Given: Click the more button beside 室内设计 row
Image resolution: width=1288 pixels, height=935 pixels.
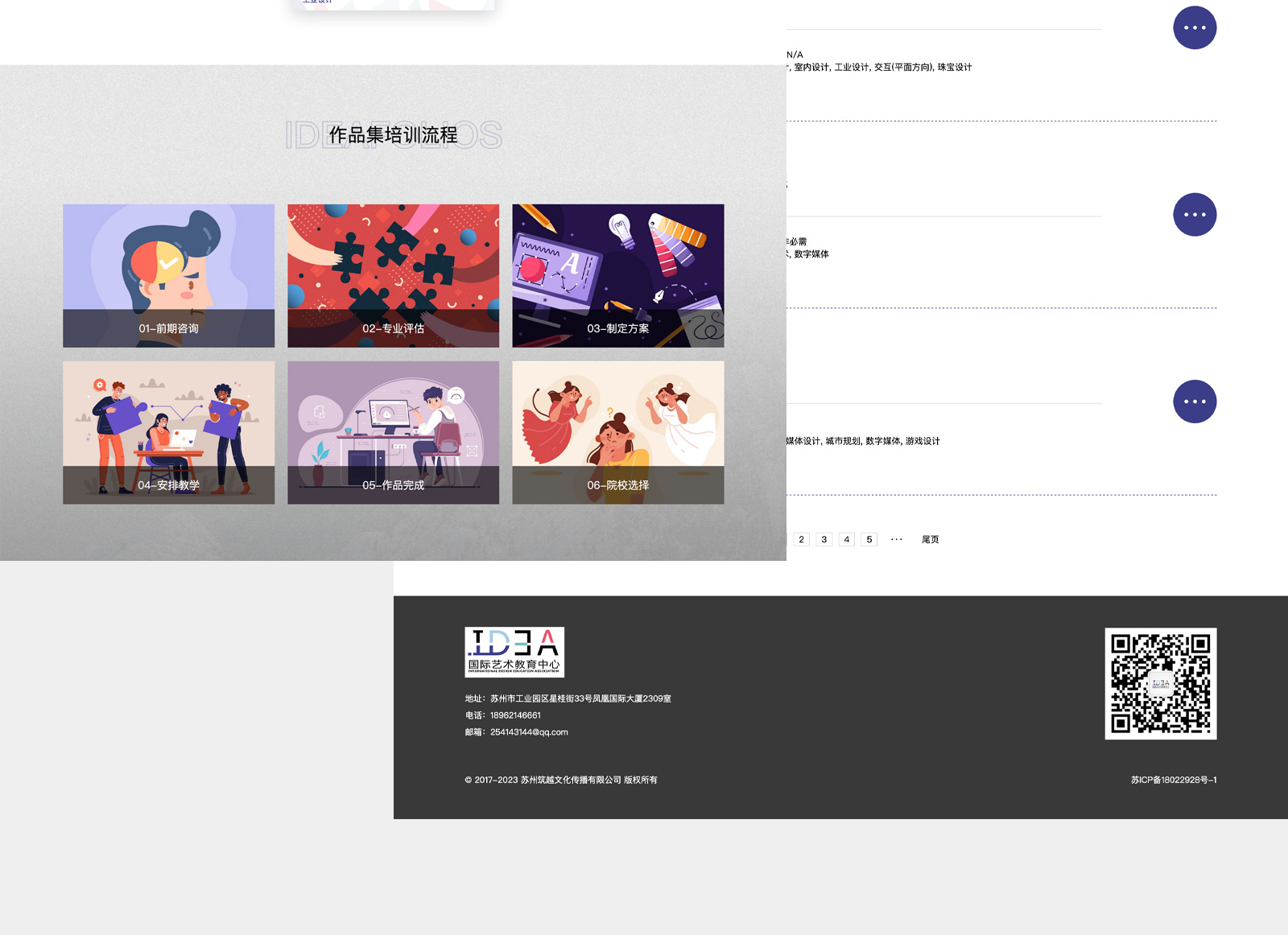Looking at the screenshot, I should click(1195, 27).
